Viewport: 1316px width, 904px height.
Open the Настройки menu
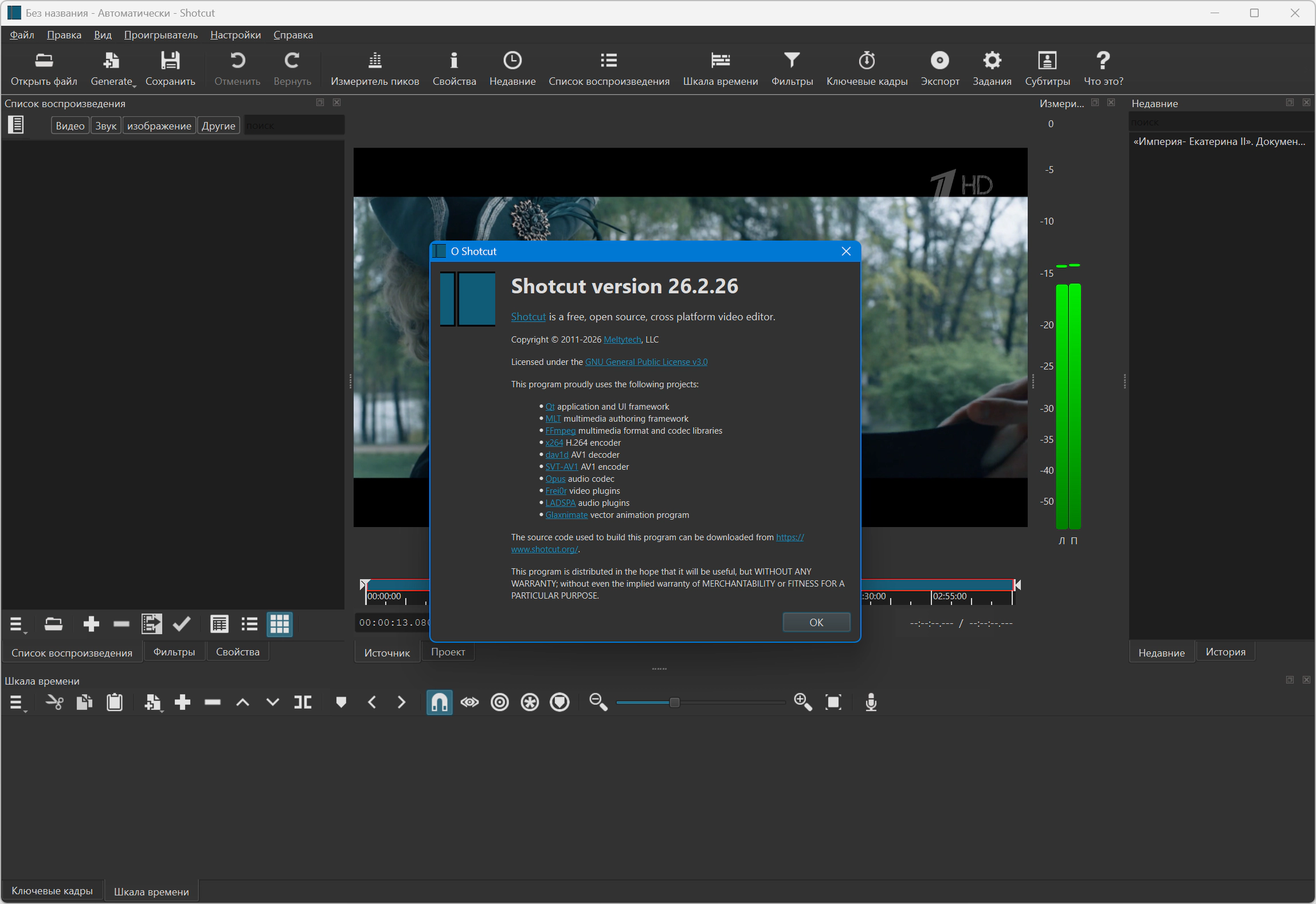pyautogui.click(x=235, y=35)
